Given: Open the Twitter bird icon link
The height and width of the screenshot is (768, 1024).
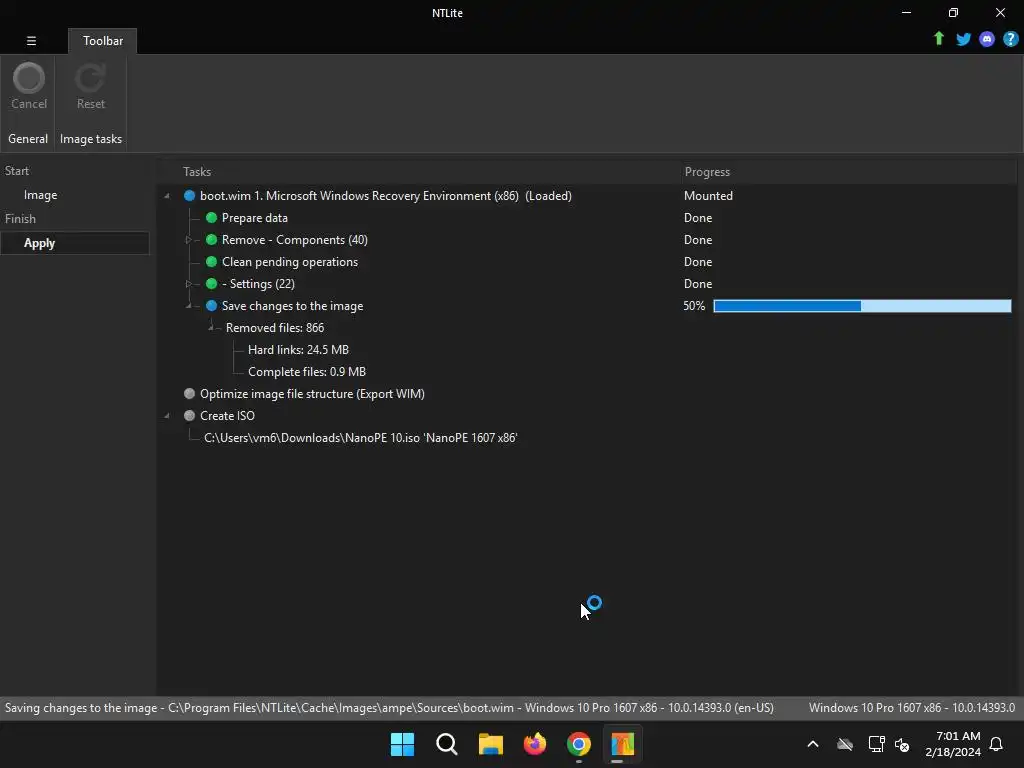Looking at the screenshot, I should tap(963, 39).
